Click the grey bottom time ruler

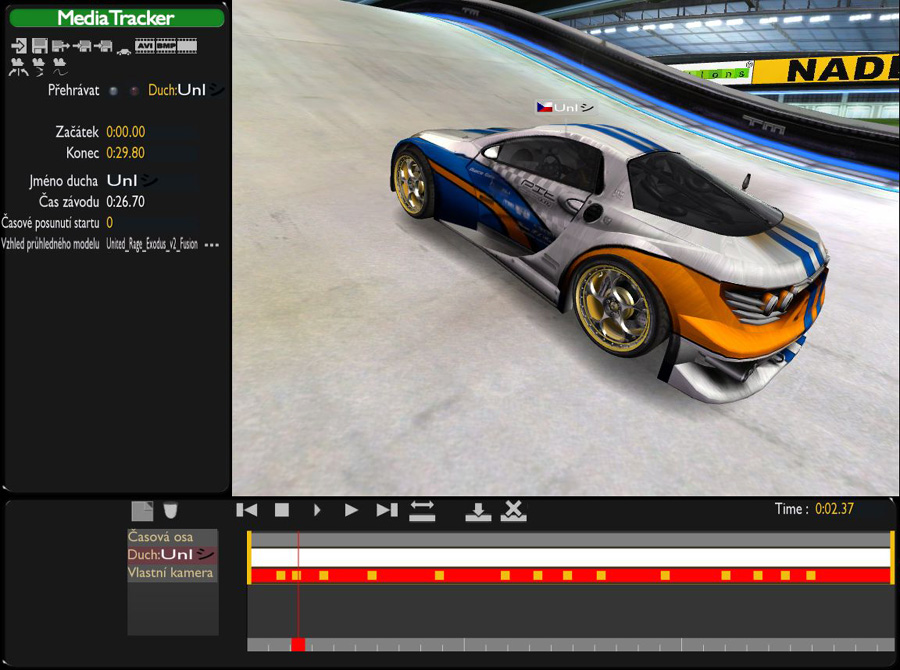tap(571, 645)
